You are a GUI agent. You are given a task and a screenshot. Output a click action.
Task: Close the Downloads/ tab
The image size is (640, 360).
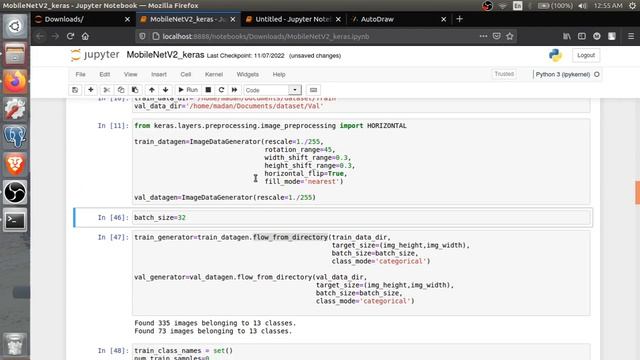coord(127,19)
